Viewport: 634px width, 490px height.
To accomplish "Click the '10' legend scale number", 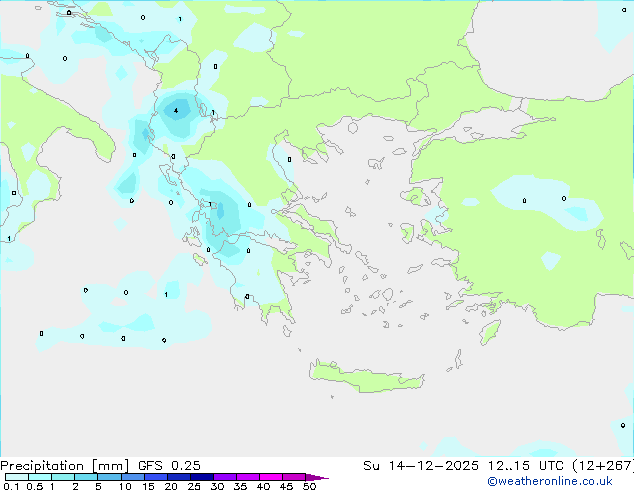I will point(124,487).
